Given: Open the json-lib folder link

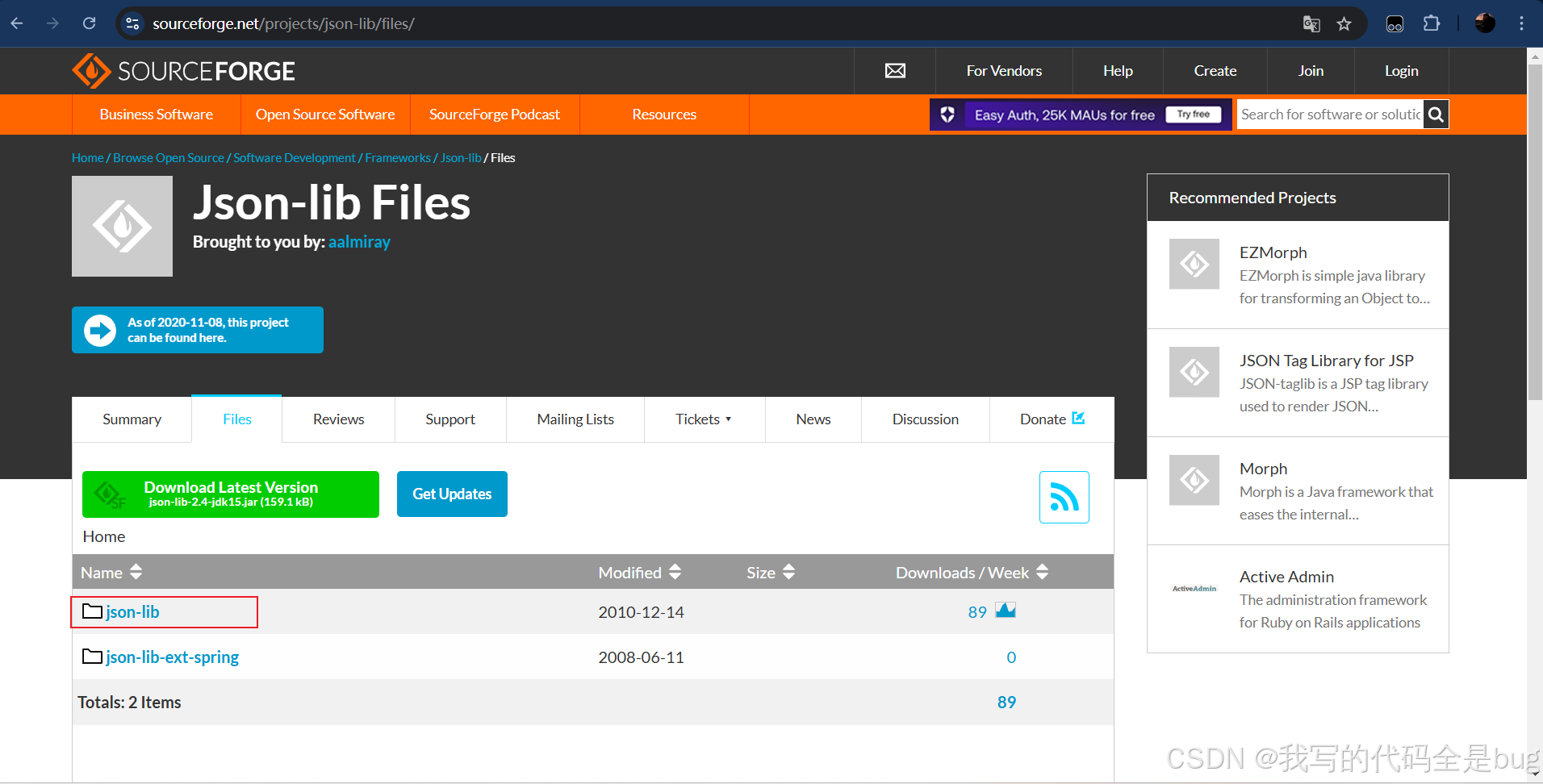Looking at the screenshot, I should (132, 612).
